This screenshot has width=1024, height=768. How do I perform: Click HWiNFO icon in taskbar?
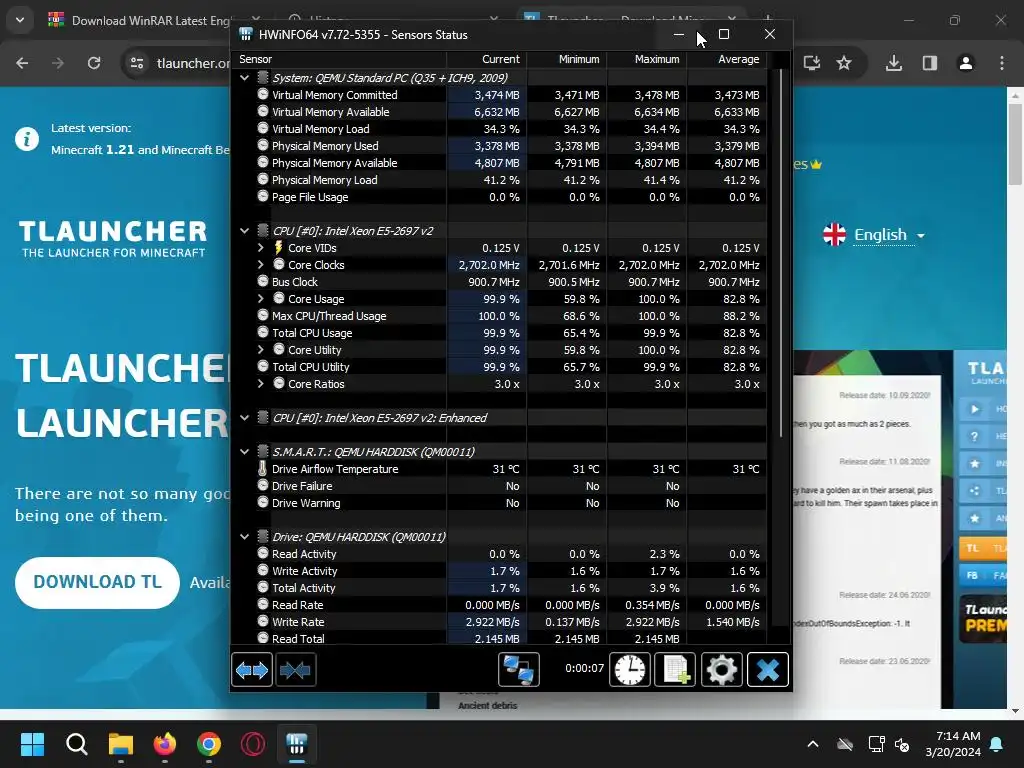tap(297, 744)
